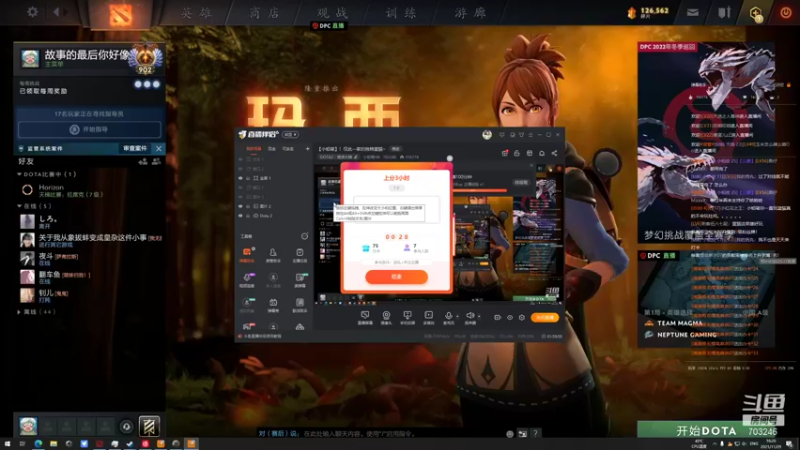The height and width of the screenshot is (450, 800).
Task: Open Windows Start menu
Action: click(7, 444)
